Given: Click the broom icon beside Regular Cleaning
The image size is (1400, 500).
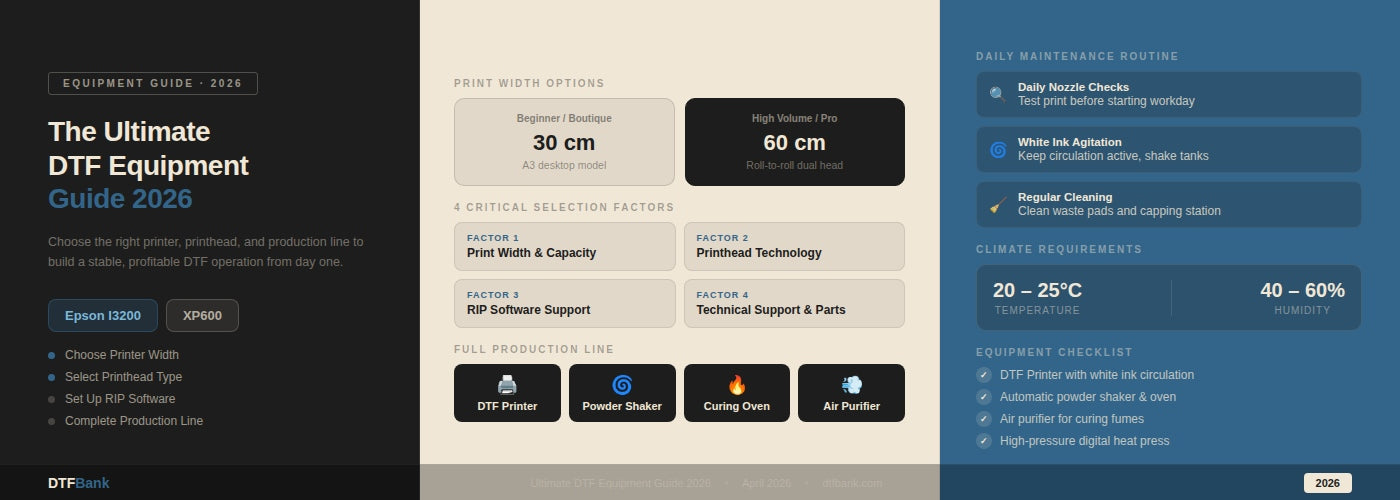Looking at the screenshot, I should coord(997,204).
